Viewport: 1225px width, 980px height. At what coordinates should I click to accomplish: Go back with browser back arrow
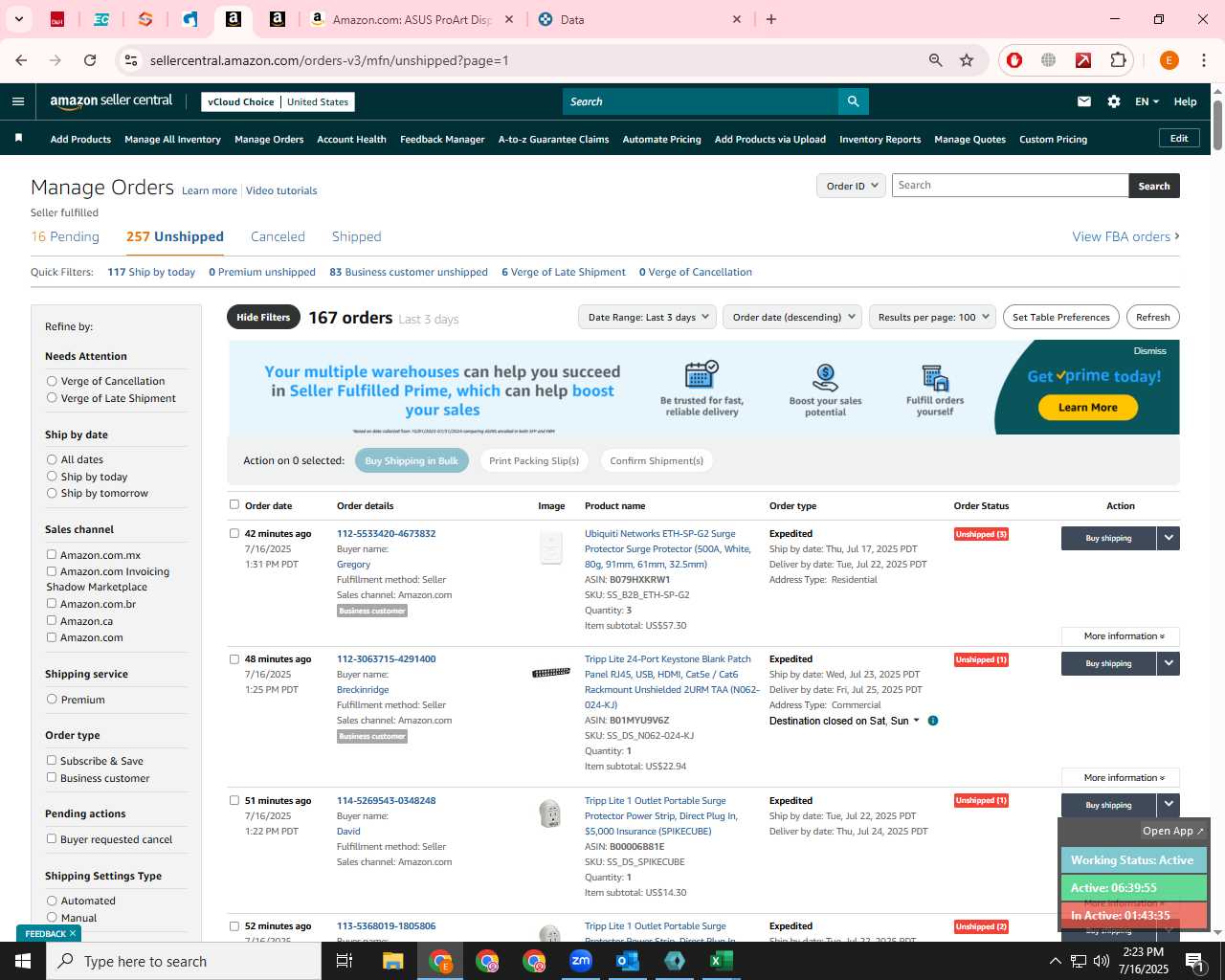(21, 60)
